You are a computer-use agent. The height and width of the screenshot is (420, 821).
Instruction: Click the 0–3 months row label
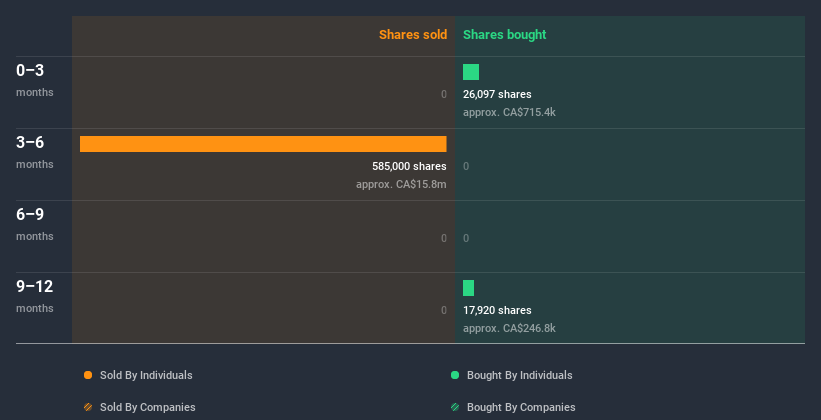point(35,80)
